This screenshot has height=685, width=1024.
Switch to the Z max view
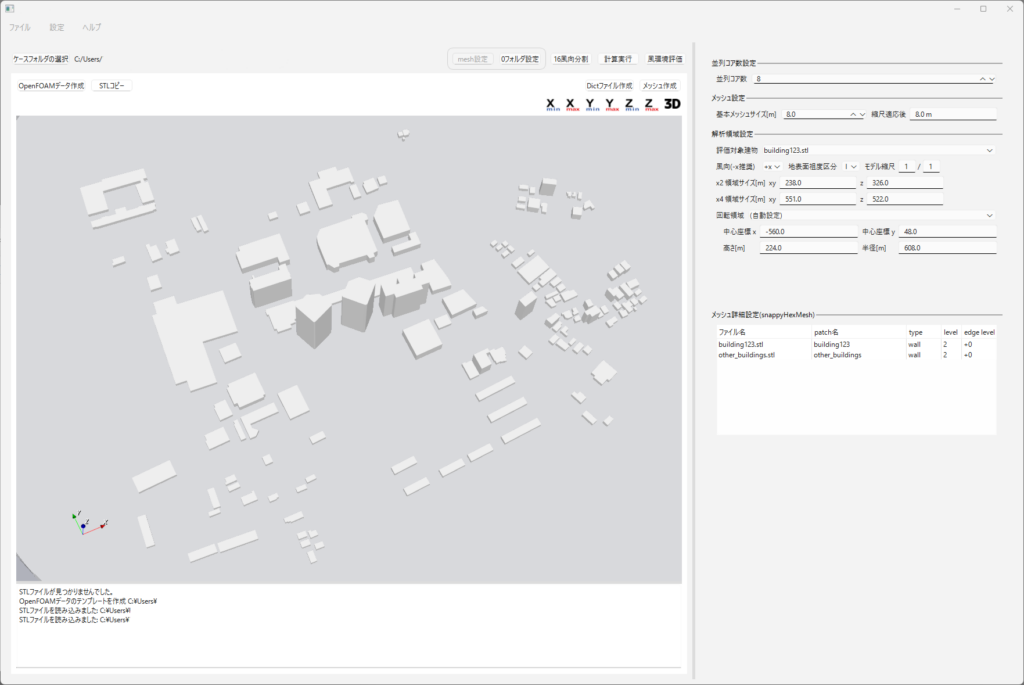(x=651, y=104)
